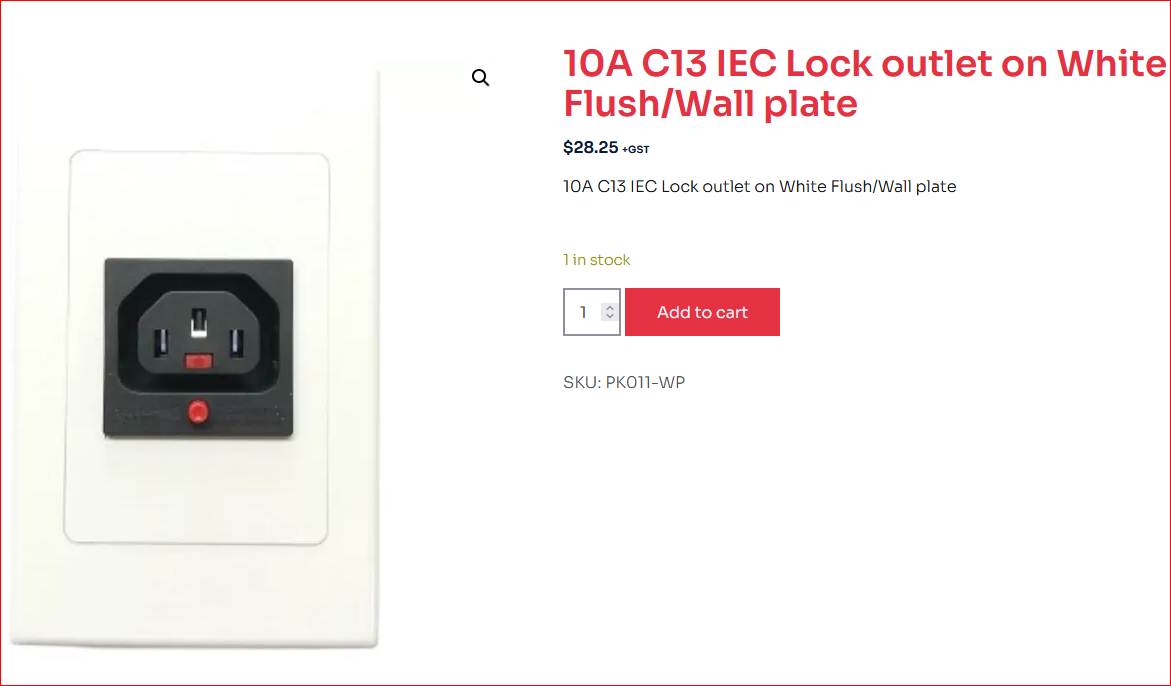Click the +GST label beside the price

pyautogui.click(x=636, y=150)
